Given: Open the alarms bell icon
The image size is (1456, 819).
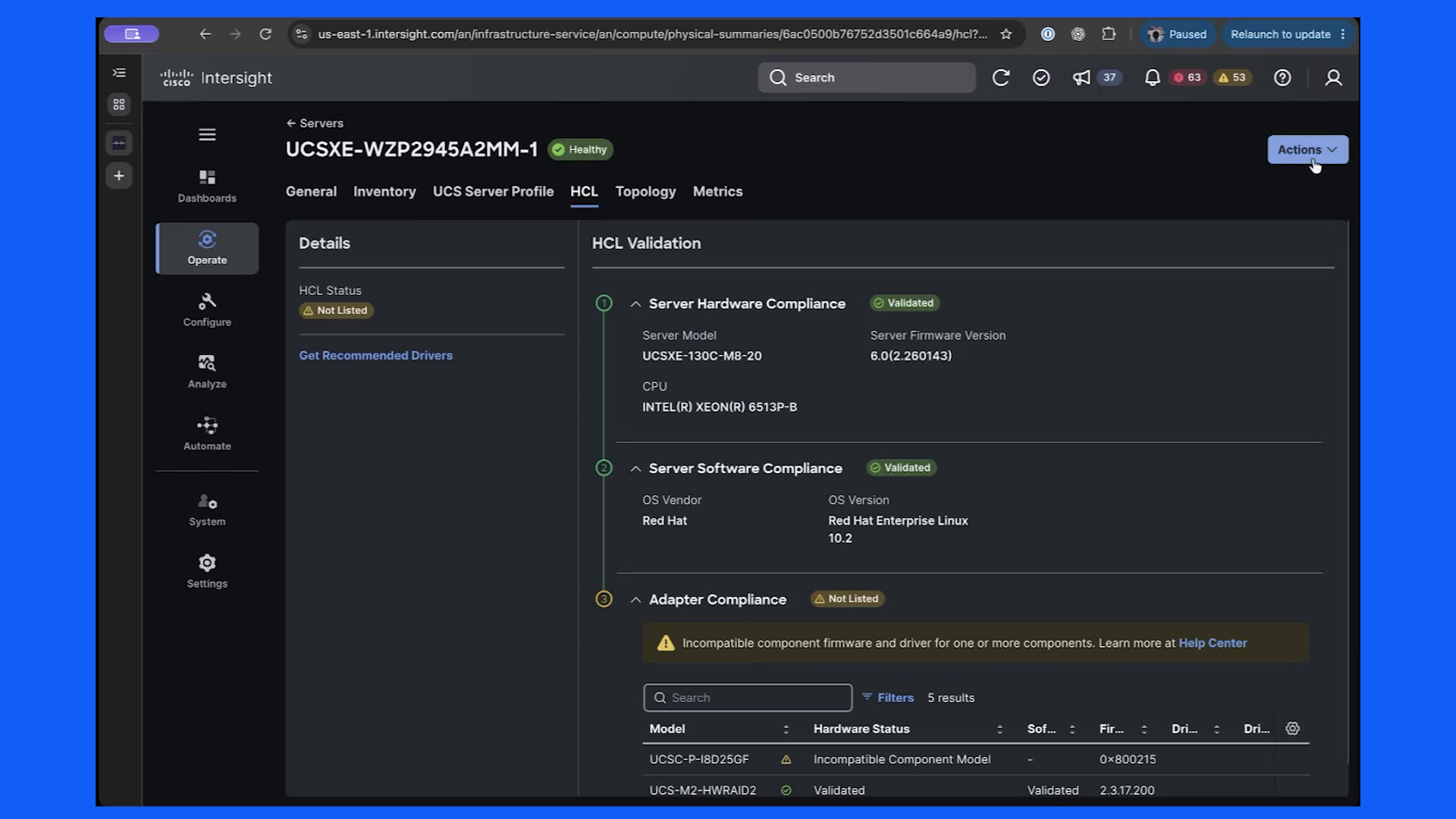Looking at the screenshot, I should 1153,77.
